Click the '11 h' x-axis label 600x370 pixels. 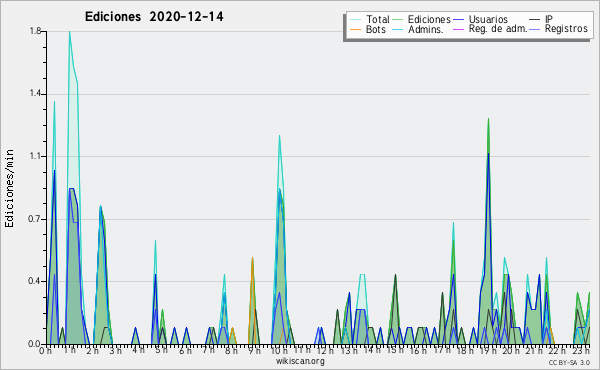(302, 350)
